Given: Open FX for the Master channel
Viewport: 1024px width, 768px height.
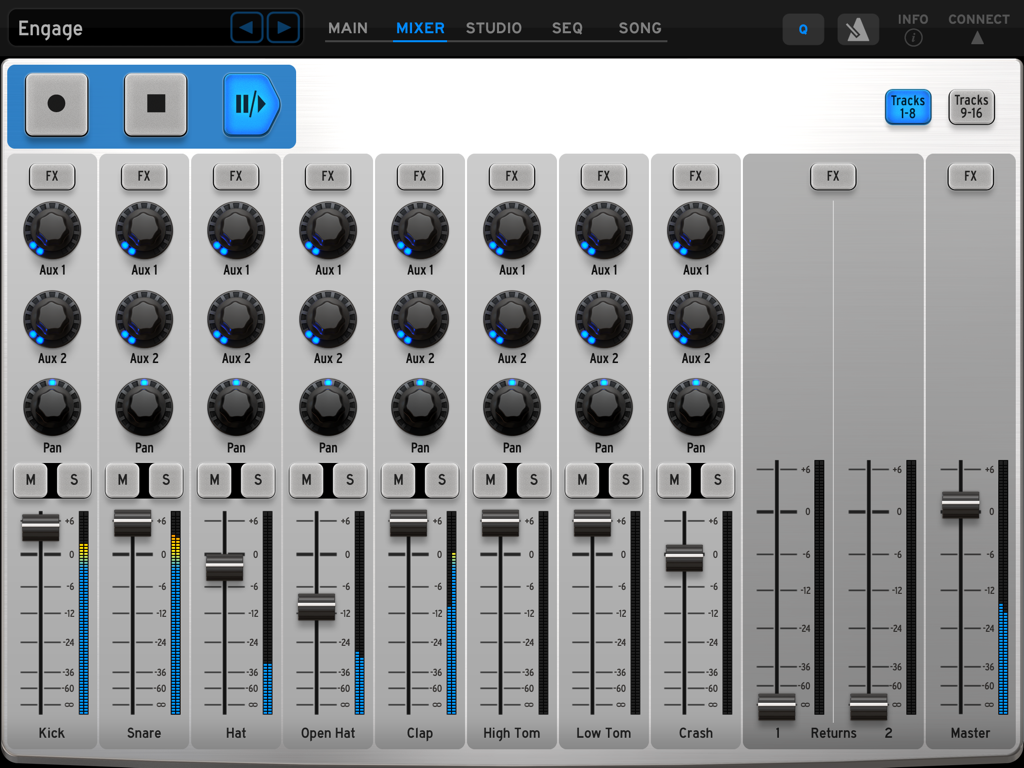Looking at the screenshot, I should tap(969, 176).
